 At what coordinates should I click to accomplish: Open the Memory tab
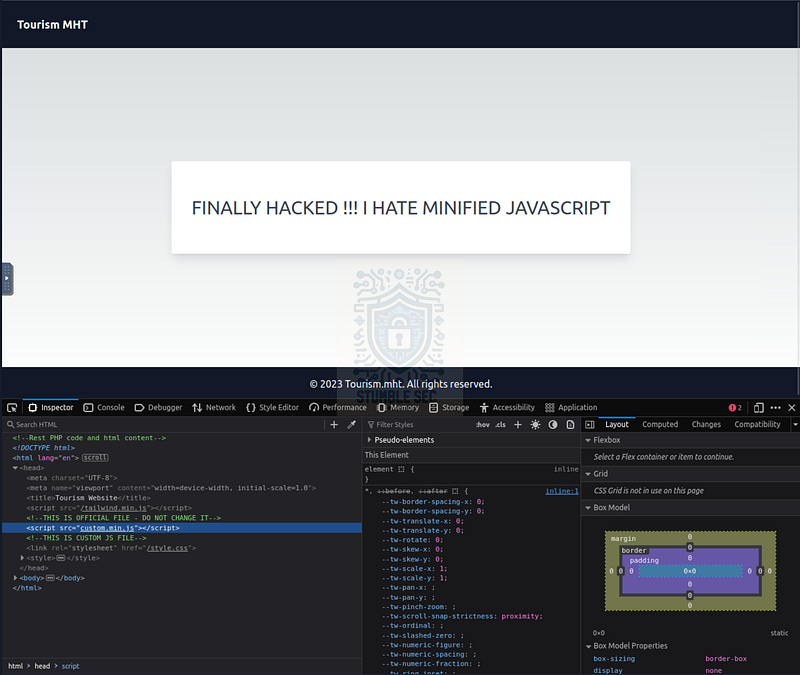click(398, 408)
